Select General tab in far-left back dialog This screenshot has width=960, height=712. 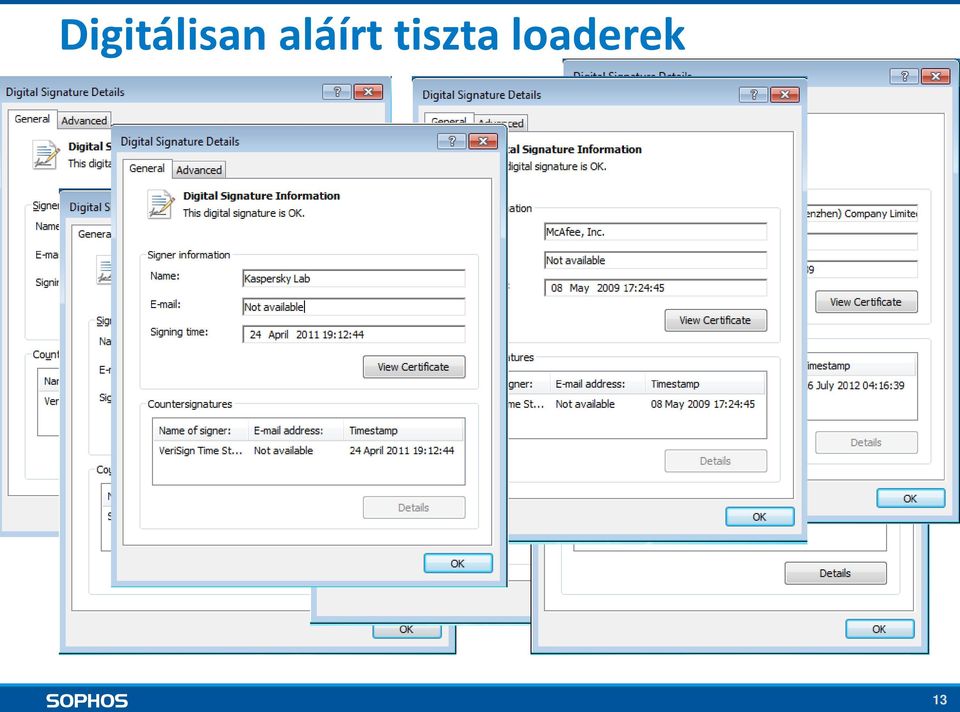point(32,119)
